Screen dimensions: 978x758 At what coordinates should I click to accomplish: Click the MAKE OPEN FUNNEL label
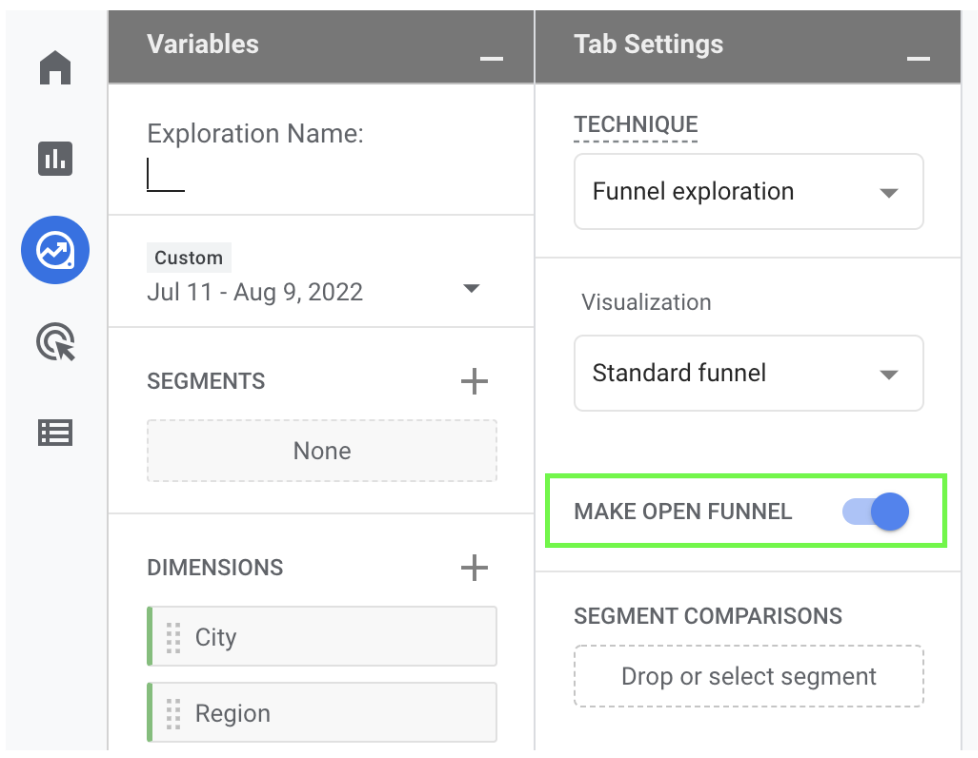pos(683,512)
